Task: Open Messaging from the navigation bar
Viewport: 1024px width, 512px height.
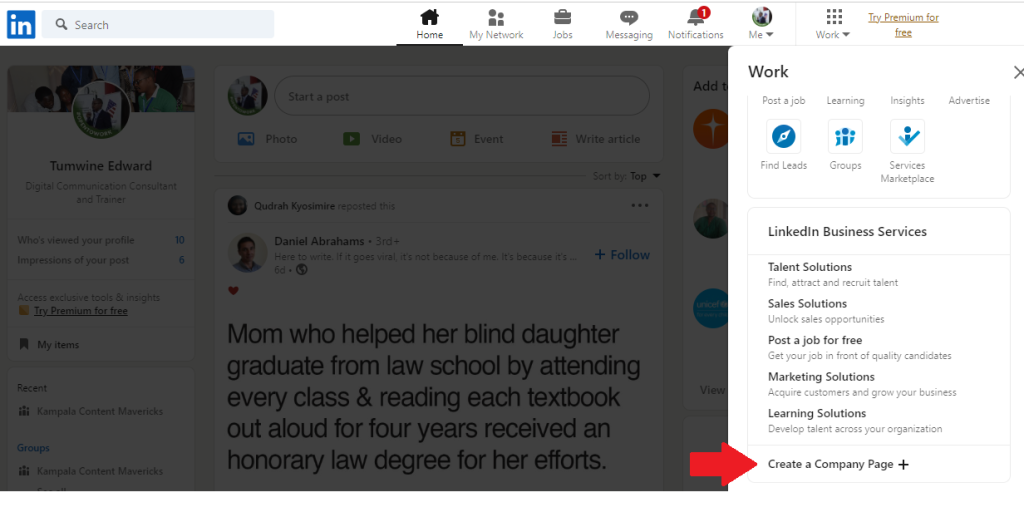Action: click(629, 25)
